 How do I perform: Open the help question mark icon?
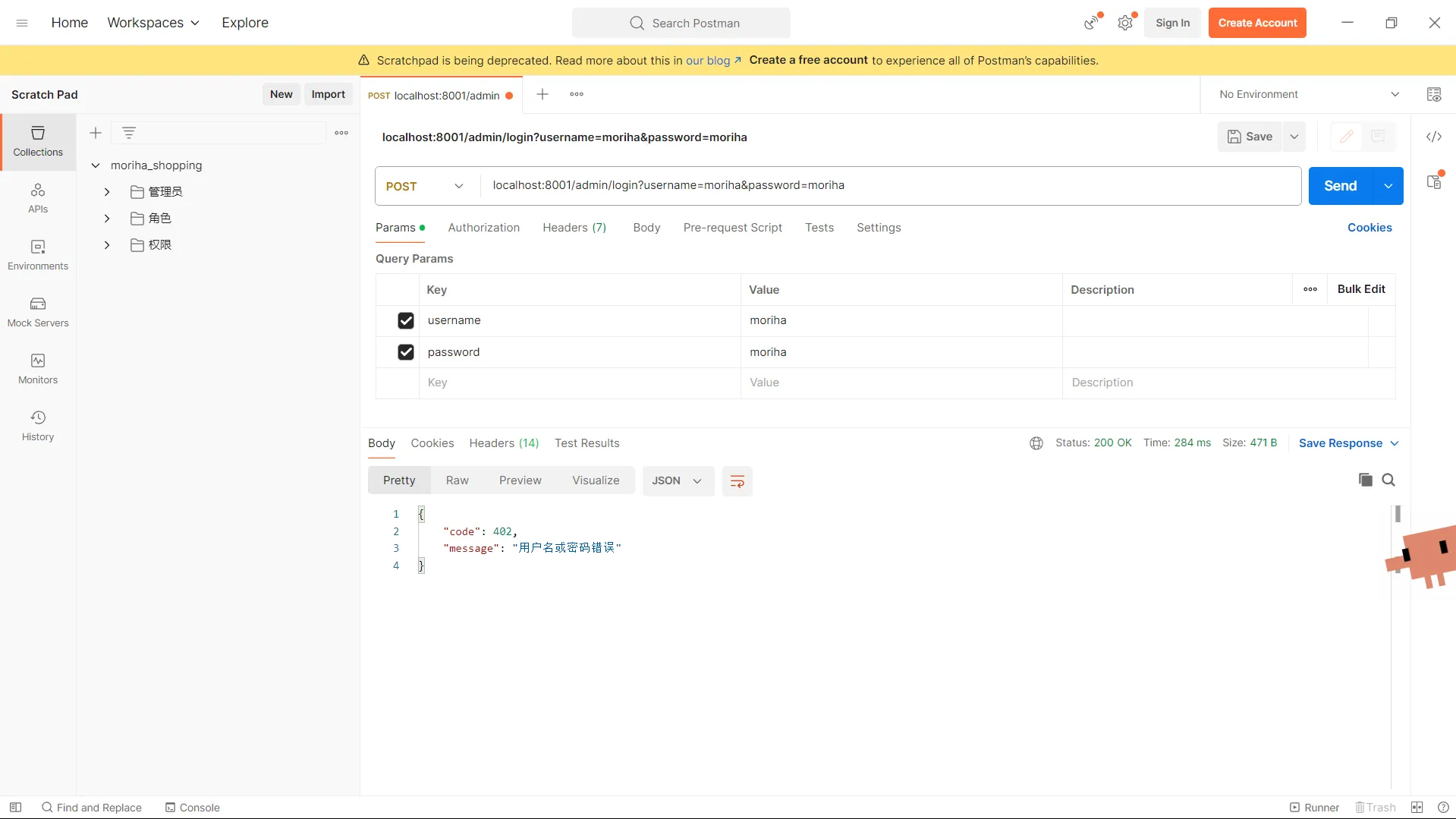pos(1443,808)
